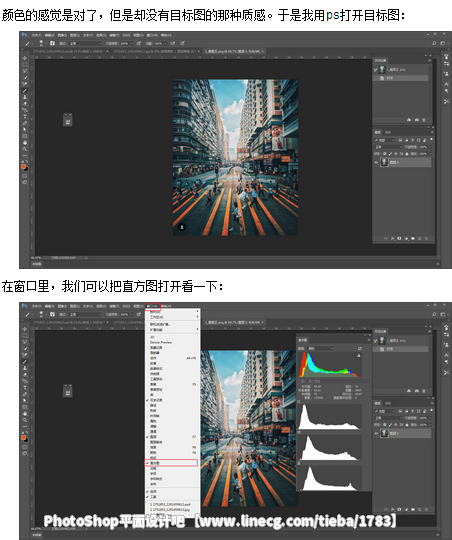This screenshot has width=452, height=540.
Task: Select Rectangular Marquee tool in upper screenshot
Action: point(25,65)
